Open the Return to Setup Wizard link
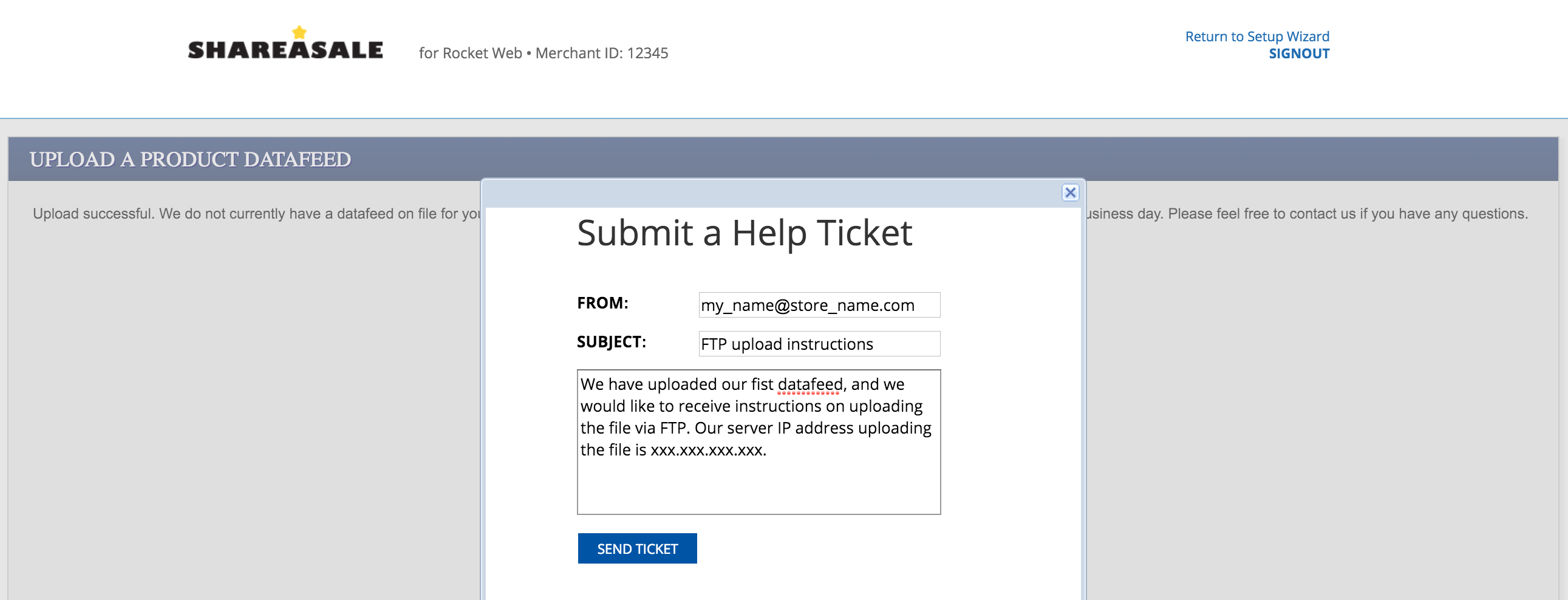This screenshot has height=600, width=1568. coord(1257,36)
